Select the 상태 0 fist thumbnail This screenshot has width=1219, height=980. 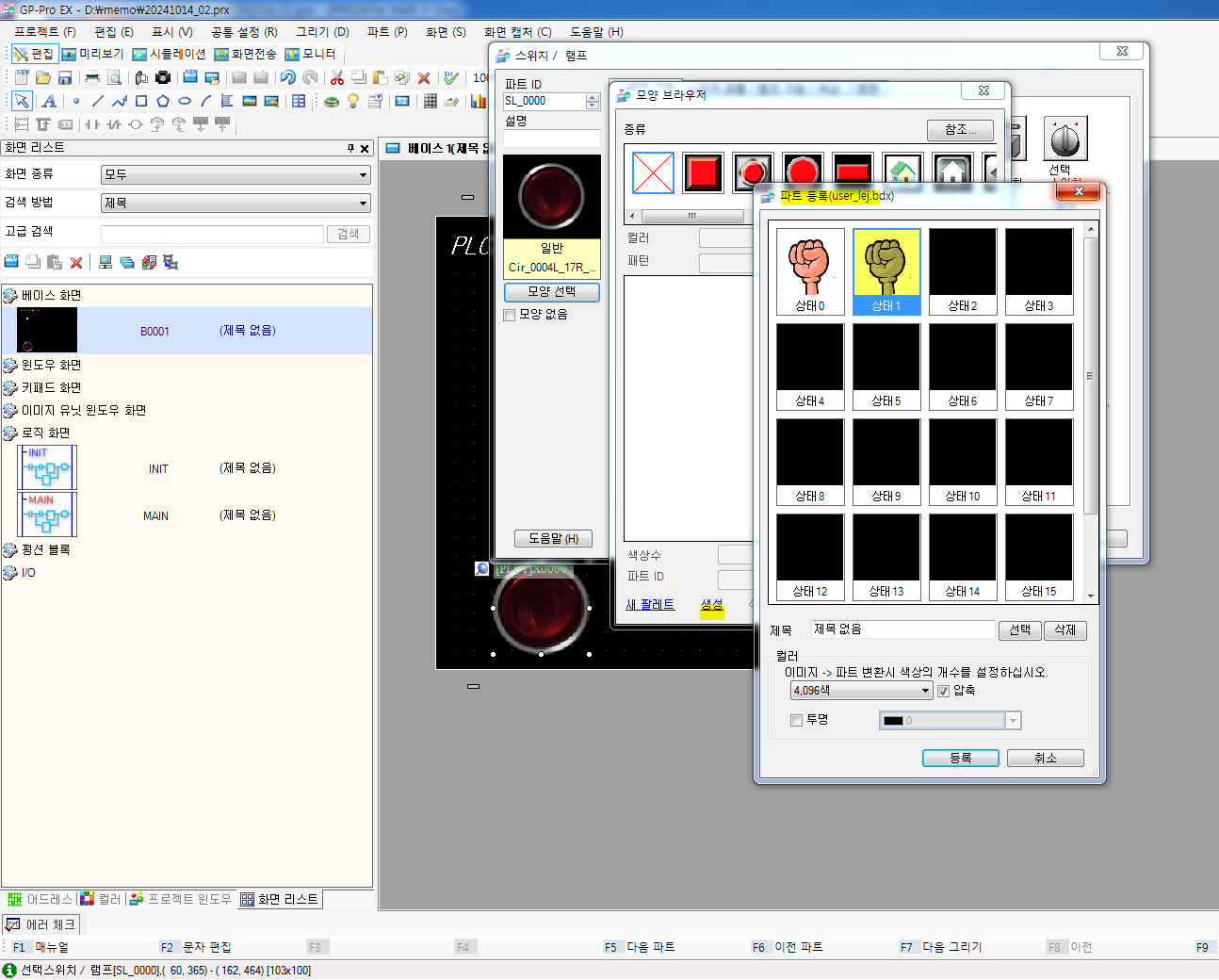tap(809, 271)
